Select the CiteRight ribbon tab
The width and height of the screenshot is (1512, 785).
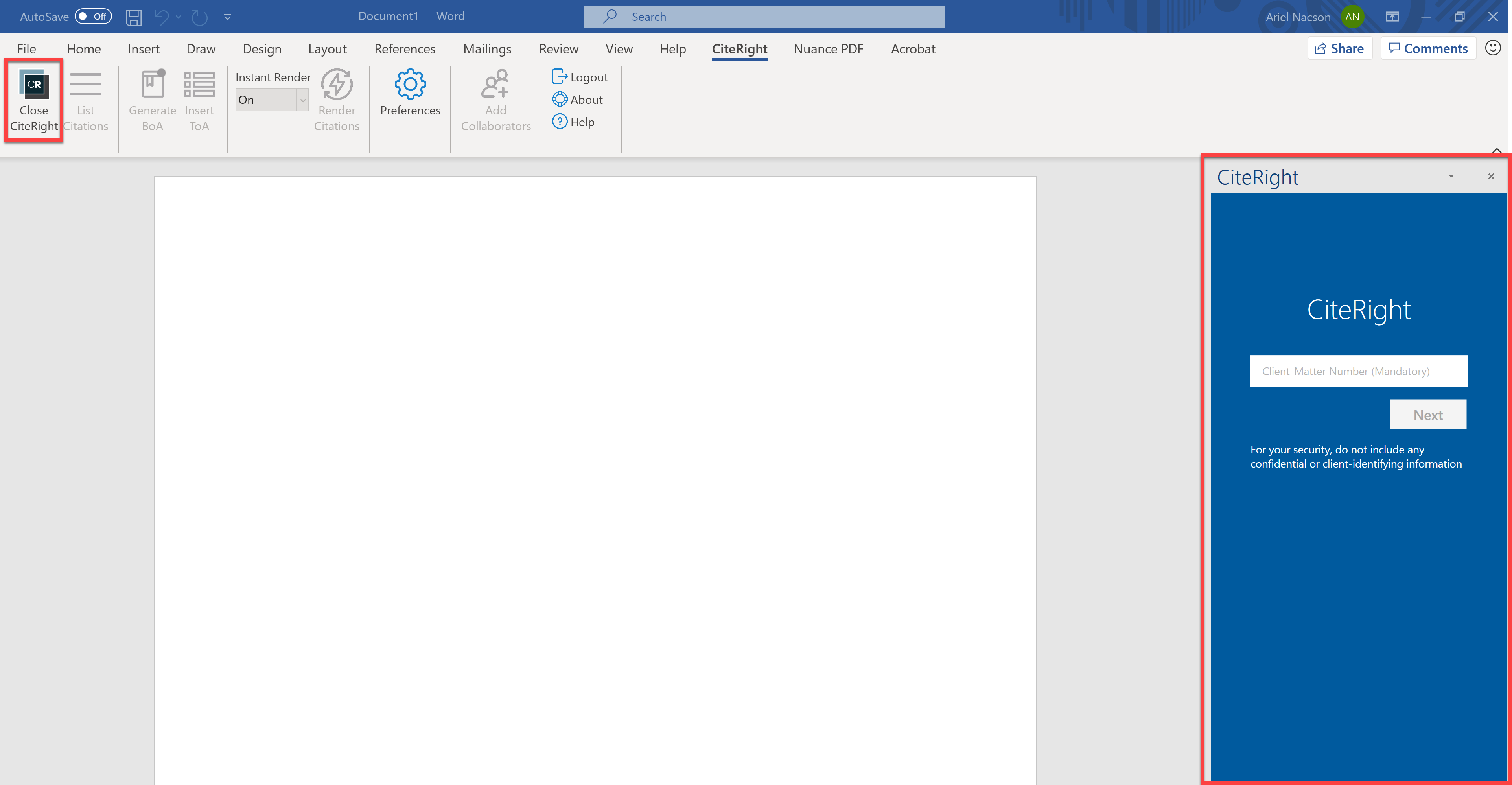coord(740,49)
